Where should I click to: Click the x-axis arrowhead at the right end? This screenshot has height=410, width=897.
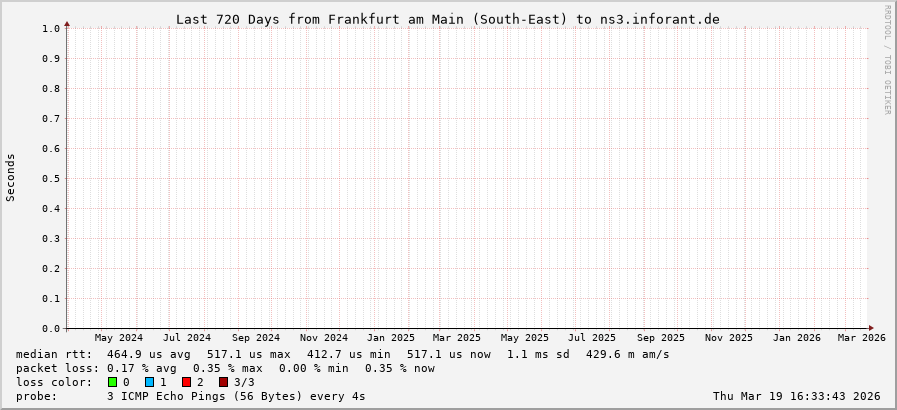[x=870, y=328]
